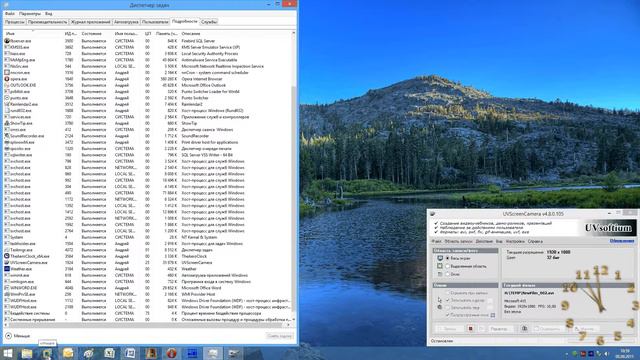This screenshot has width=640, height=360.
Task: Select the full screen recording radio option
Action: point(448,258)
